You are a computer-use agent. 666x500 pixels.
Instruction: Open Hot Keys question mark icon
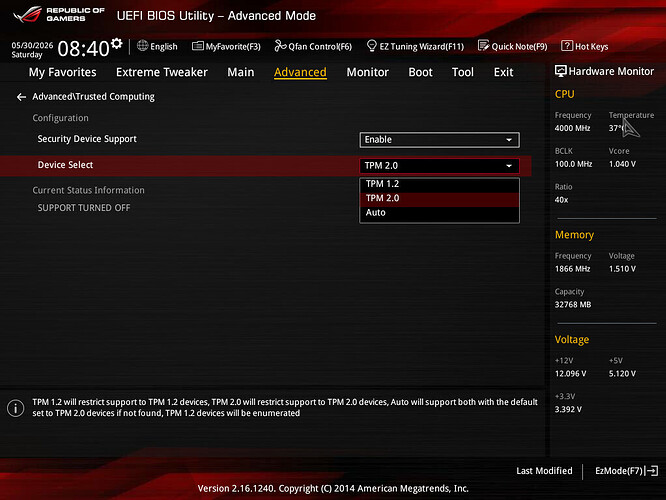(567, 45)
